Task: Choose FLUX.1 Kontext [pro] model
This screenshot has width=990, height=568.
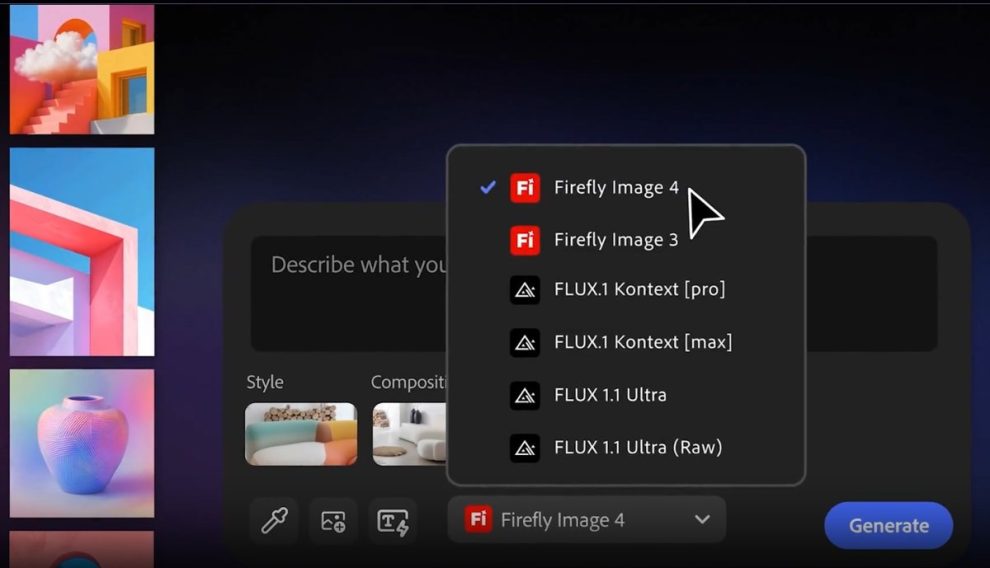Action: click(x=639, y=290)
